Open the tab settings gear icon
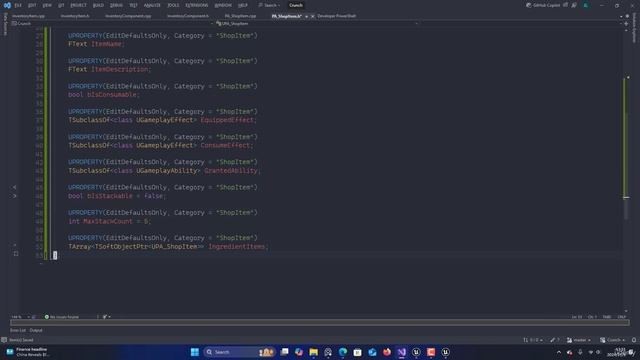This screenshot has width=640, height=360. point(627,16)
